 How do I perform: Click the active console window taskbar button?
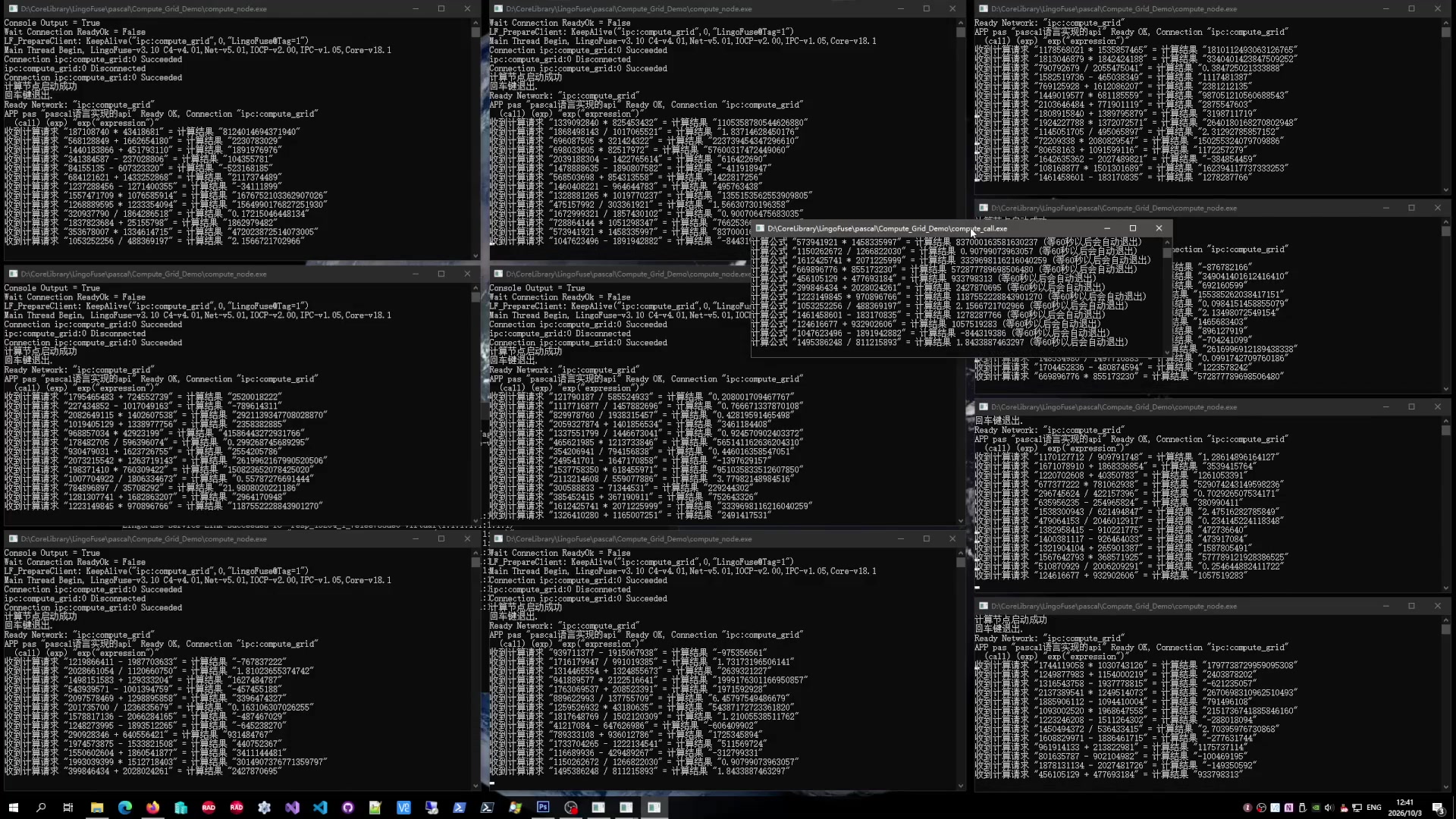tap(654, 808)
